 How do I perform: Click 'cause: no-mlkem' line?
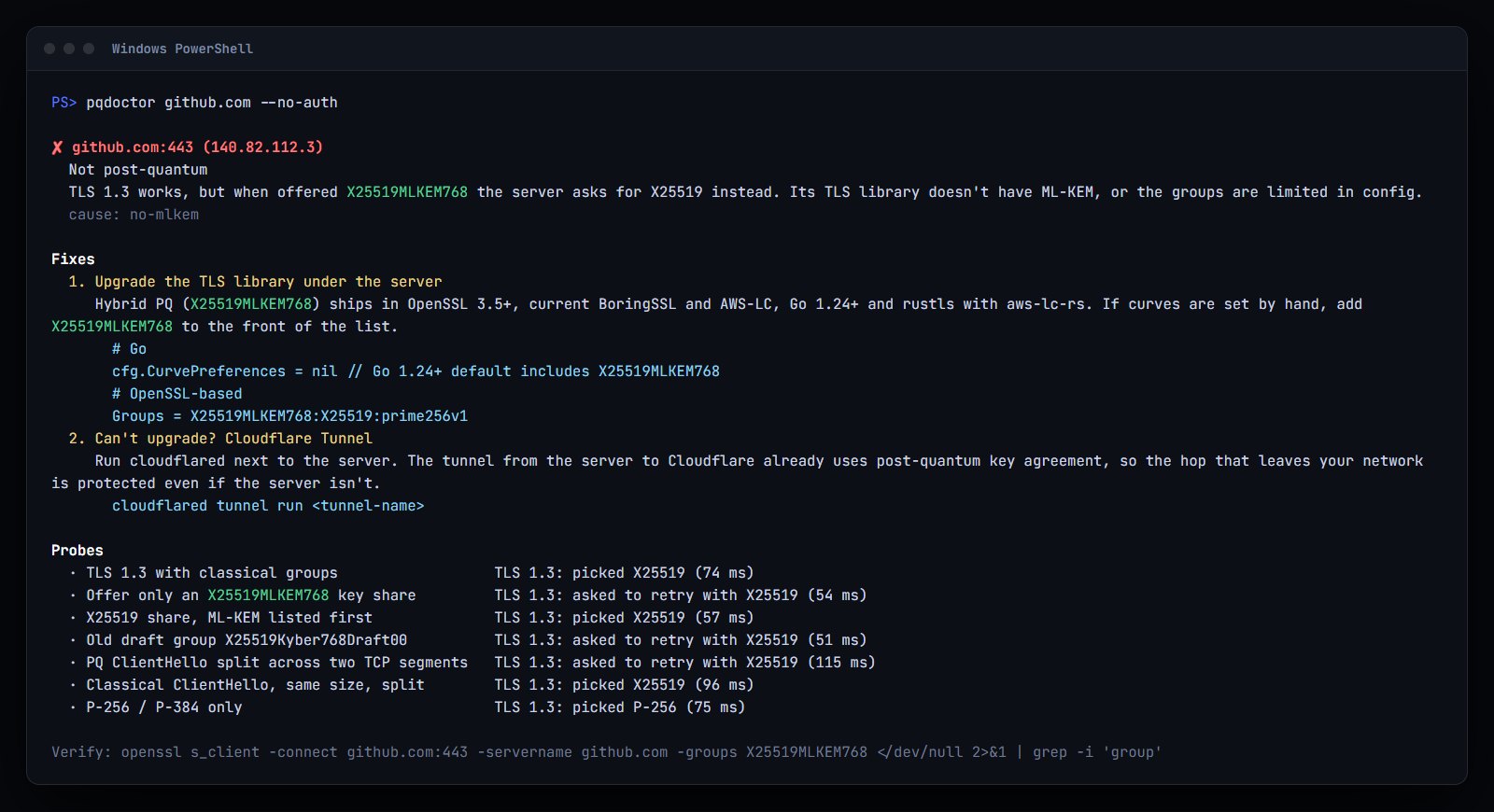[x=134, y=215]
